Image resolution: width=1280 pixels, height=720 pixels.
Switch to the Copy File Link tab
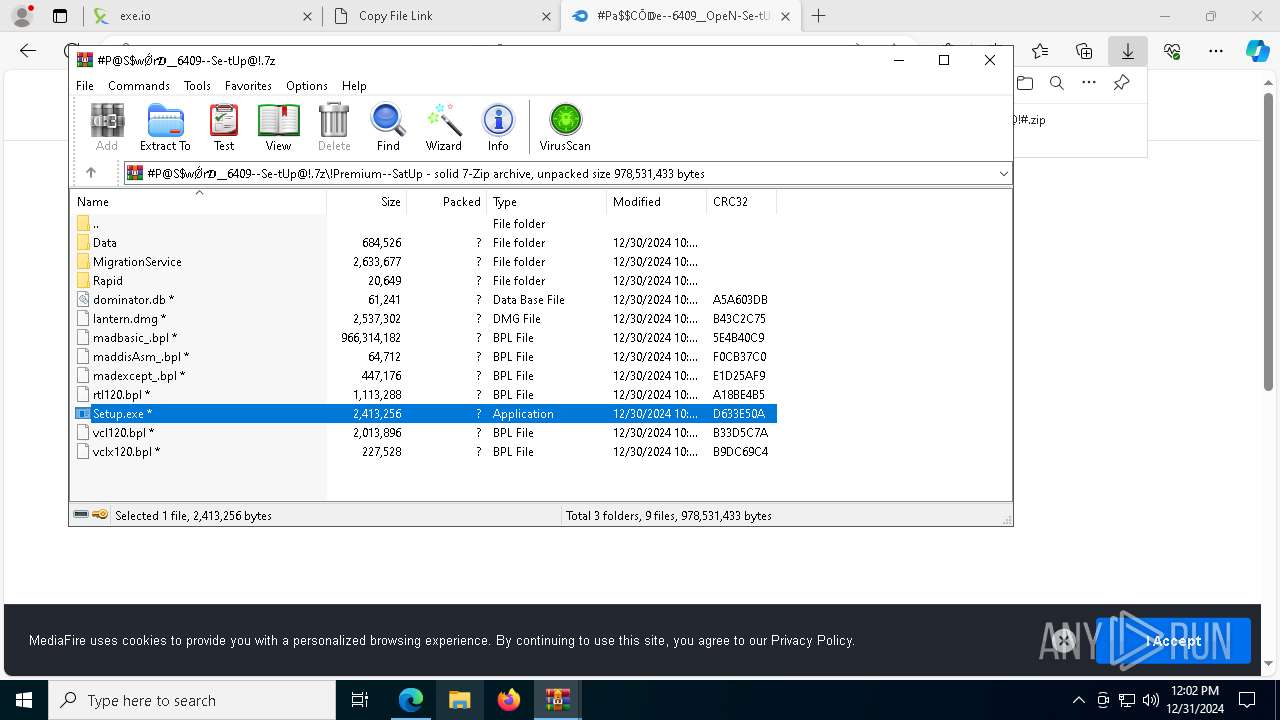click(442, 16)
